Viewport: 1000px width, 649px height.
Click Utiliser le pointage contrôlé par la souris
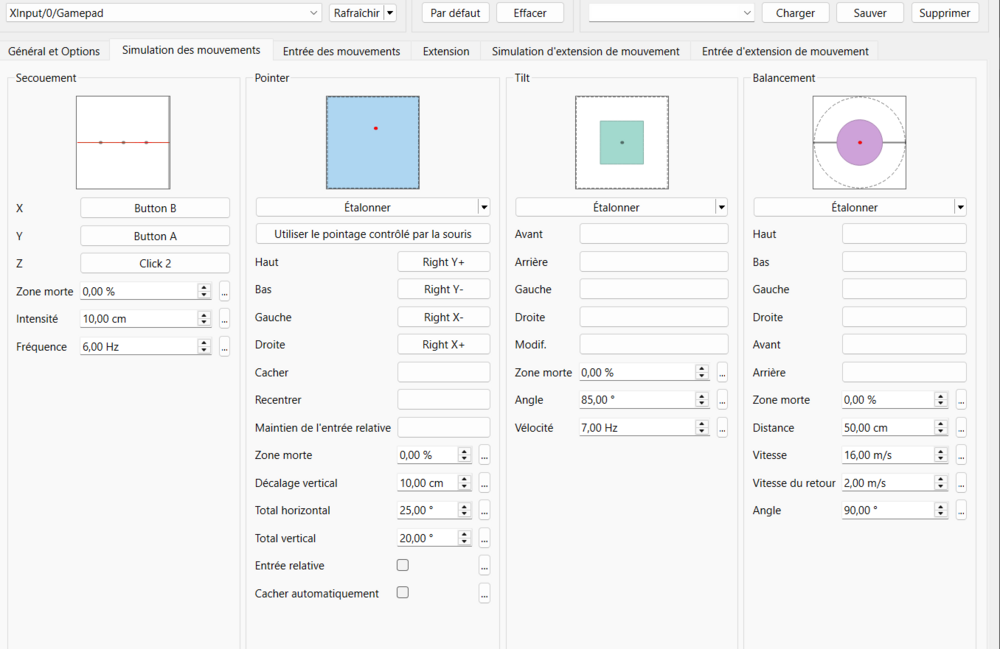(x=373, y=234)
